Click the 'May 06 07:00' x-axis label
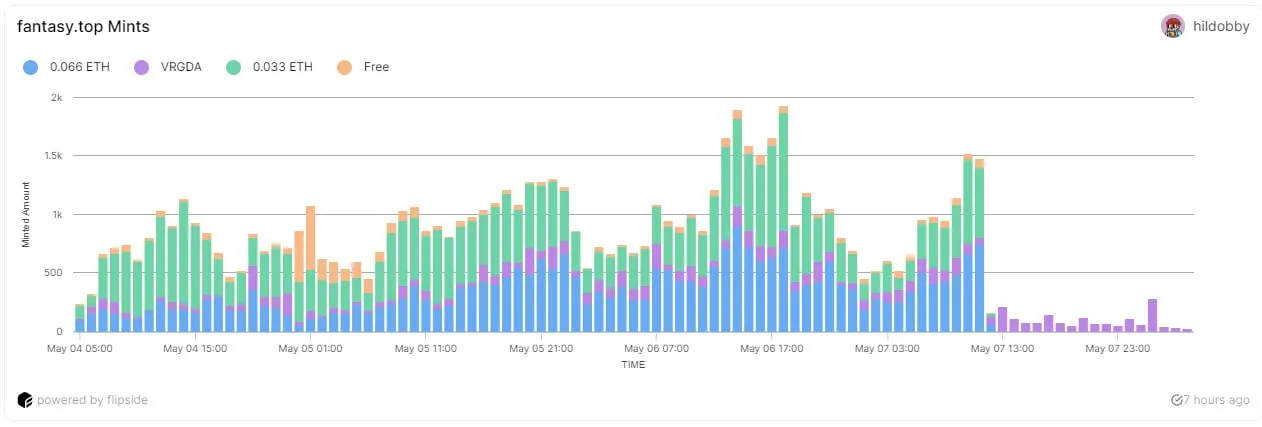The height and width of the screenshot is (427, 1262). click(655, 349)
